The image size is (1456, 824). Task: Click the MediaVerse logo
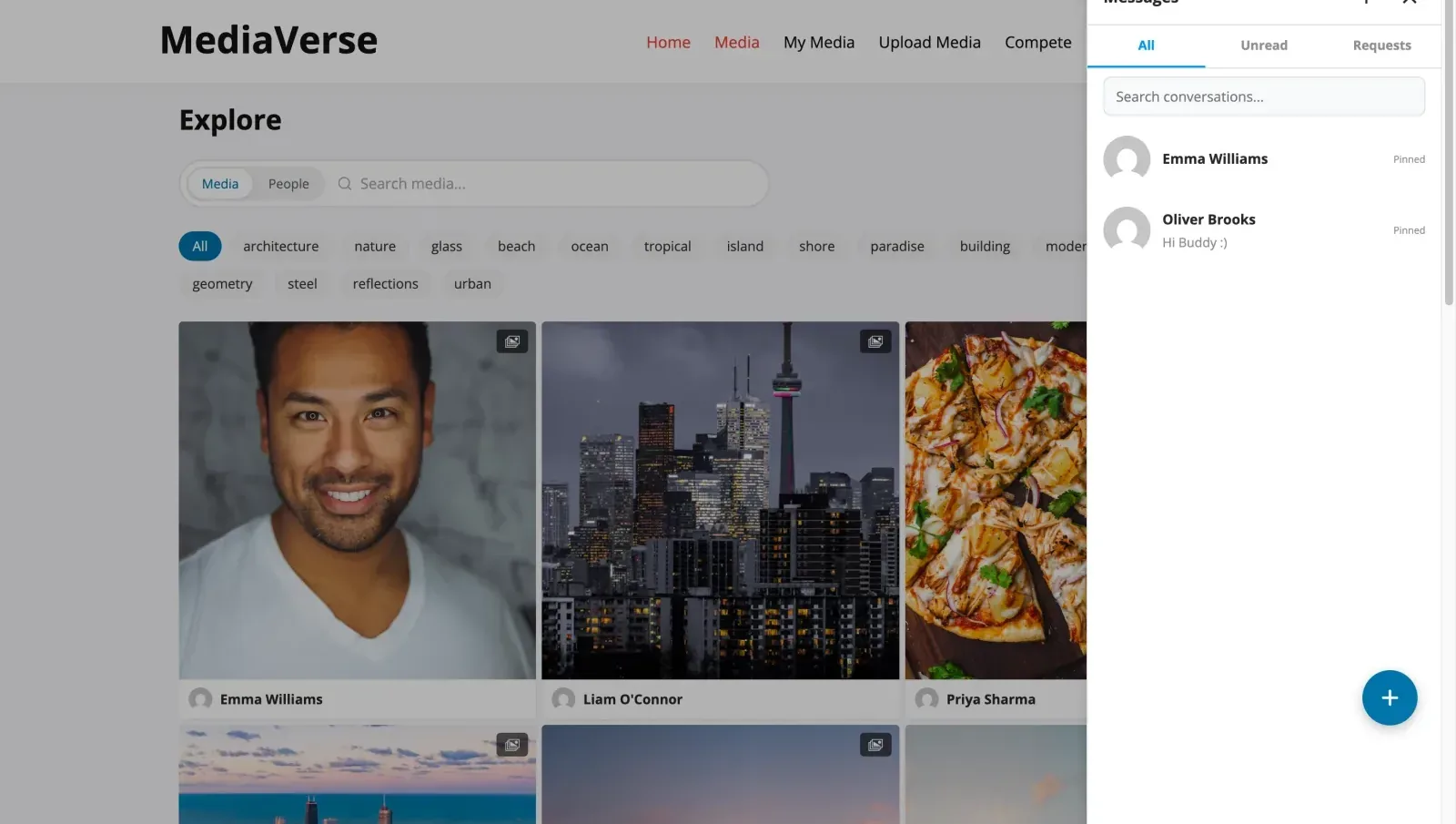coord(268,40)
